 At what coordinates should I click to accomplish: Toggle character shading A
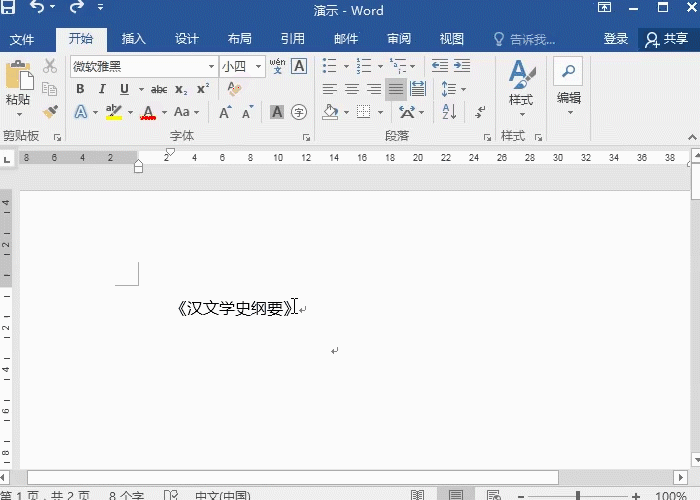tap(277, 112)
